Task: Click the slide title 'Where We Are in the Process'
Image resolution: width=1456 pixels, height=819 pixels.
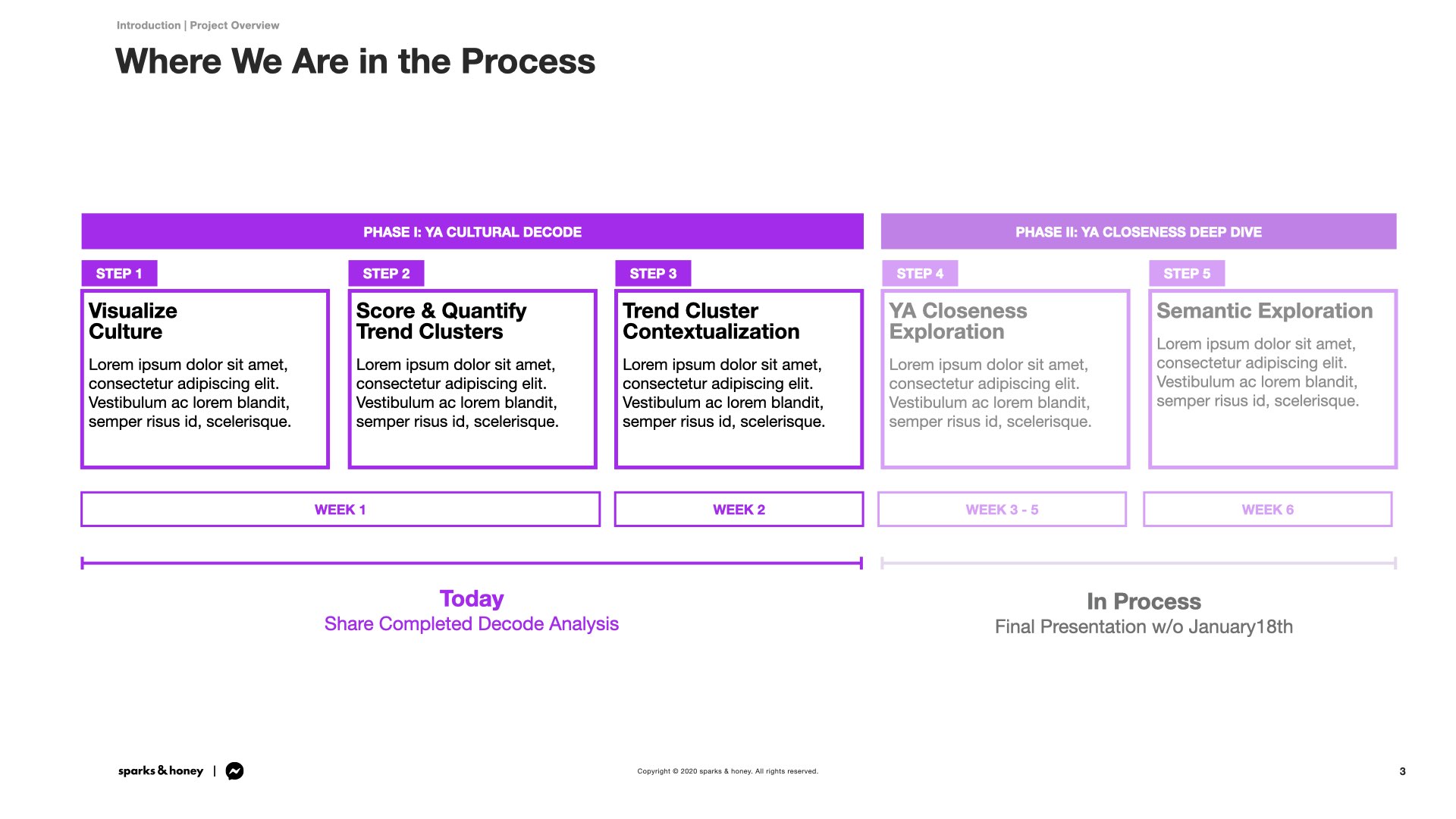Action: tap(355, 61)
